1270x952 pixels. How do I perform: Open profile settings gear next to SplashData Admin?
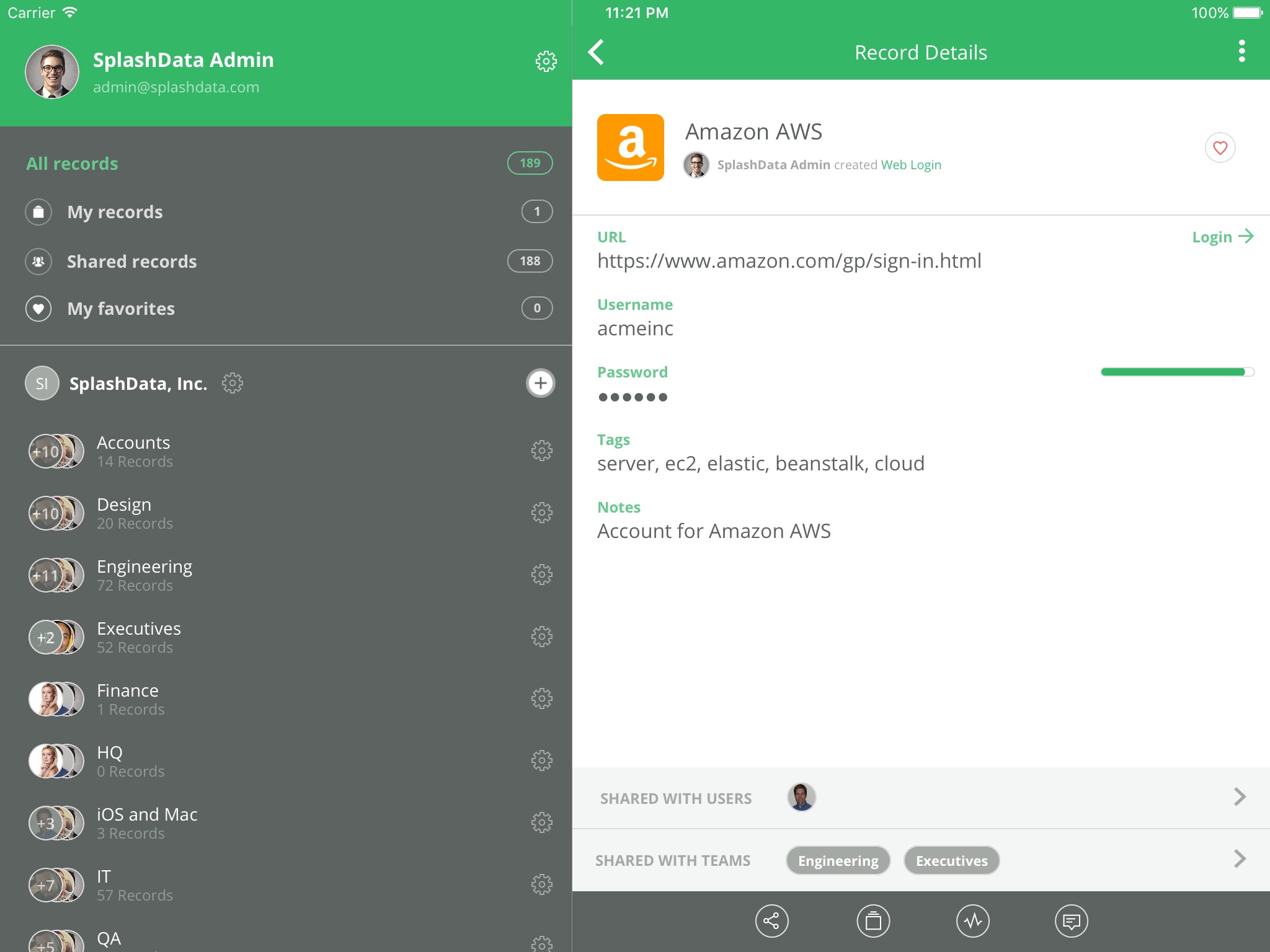(546, 61)
